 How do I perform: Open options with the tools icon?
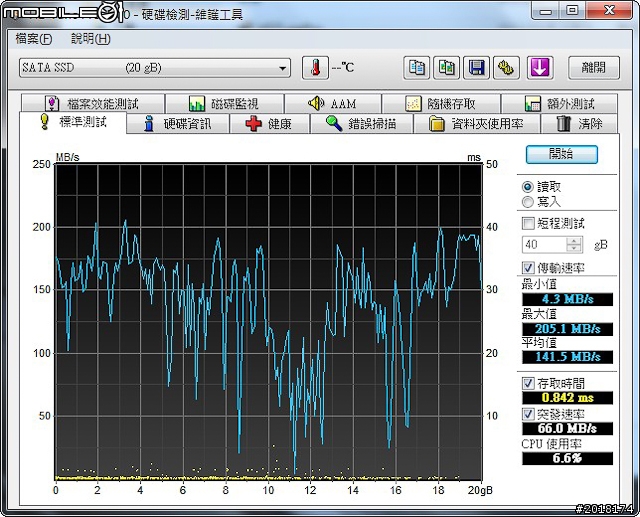pos(506,68)
